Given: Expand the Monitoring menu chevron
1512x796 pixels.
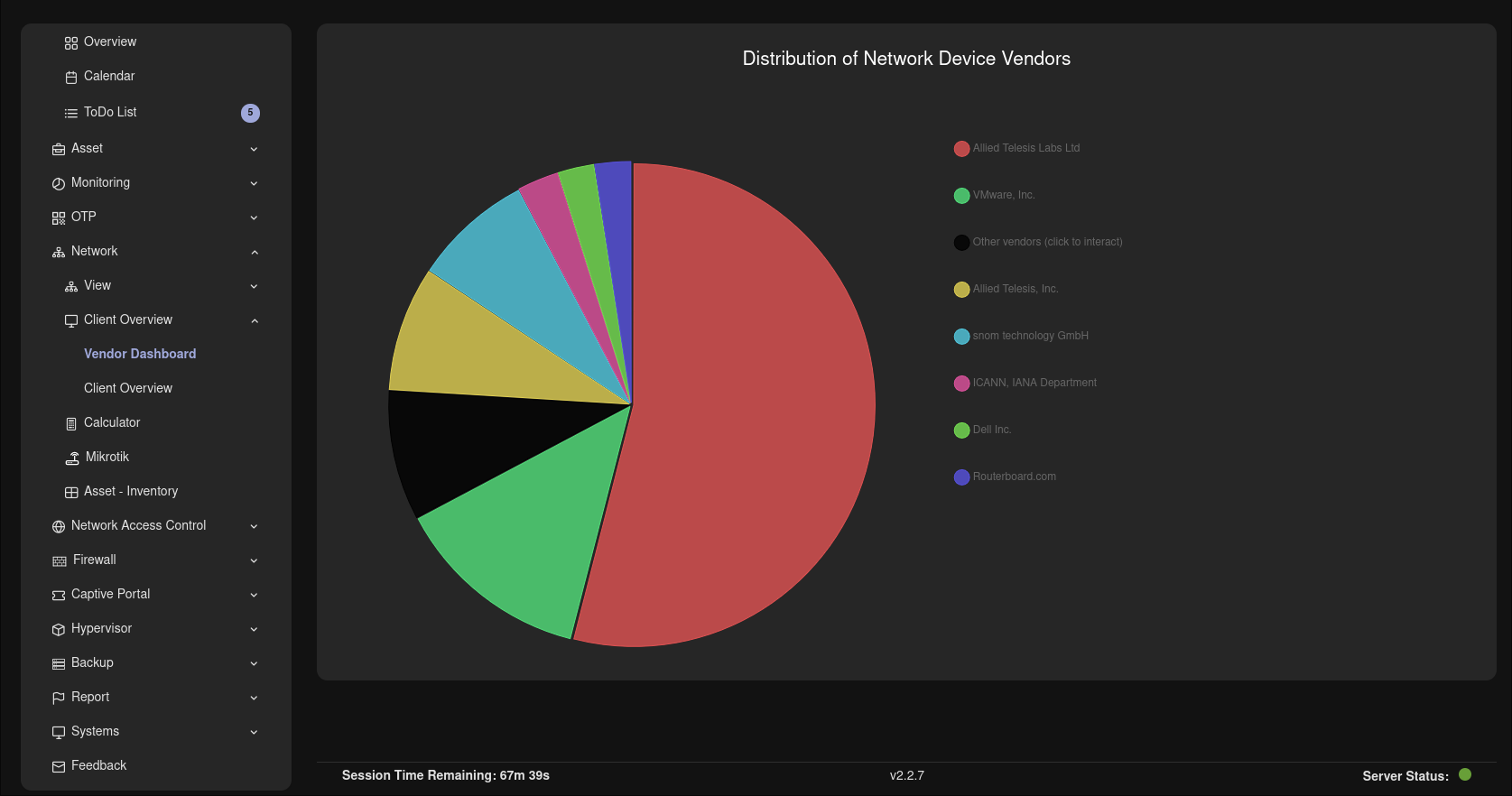Looking at the screenshot, I should (254, 183).
